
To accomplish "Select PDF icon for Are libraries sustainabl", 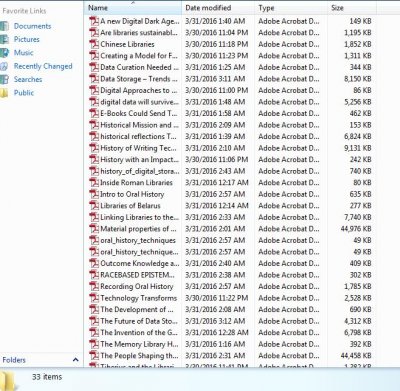I will pyautogui.click(x=94, y=33).
